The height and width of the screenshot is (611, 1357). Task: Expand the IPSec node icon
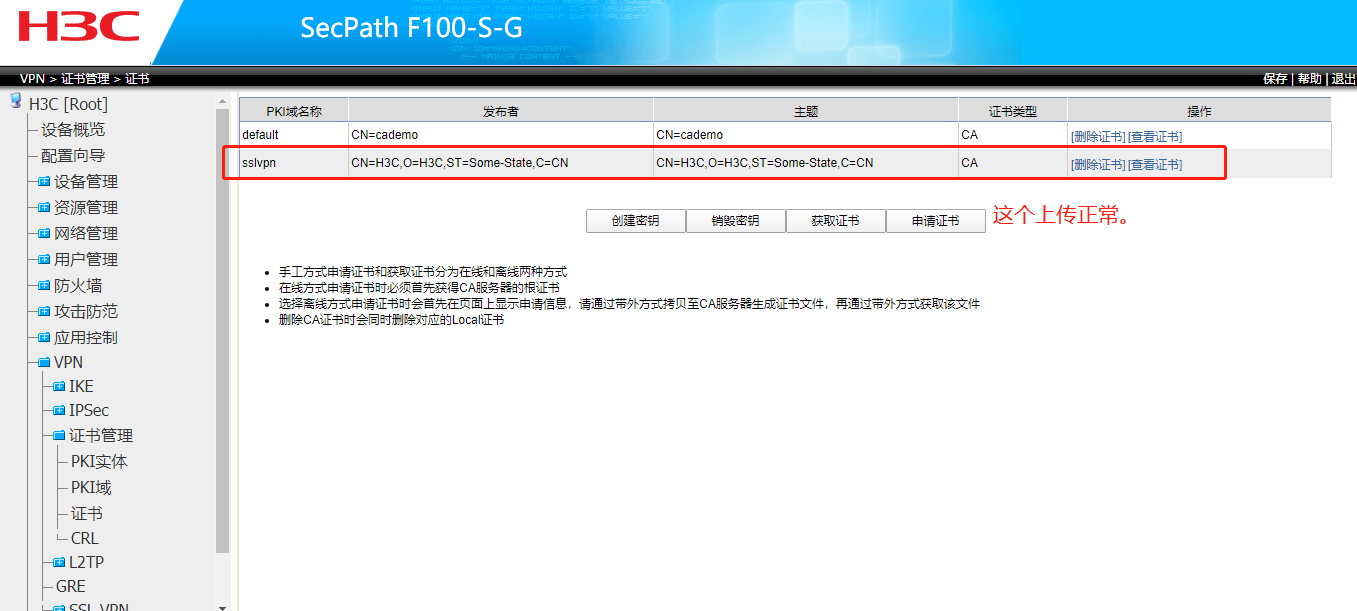pyautogui.click(x=59, y=411)
